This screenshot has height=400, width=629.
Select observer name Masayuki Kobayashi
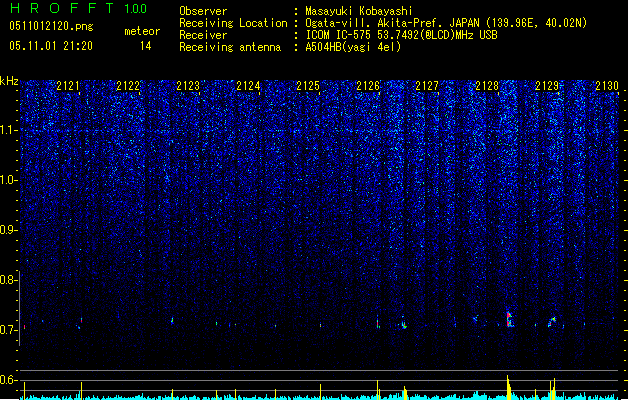point(359,11)
